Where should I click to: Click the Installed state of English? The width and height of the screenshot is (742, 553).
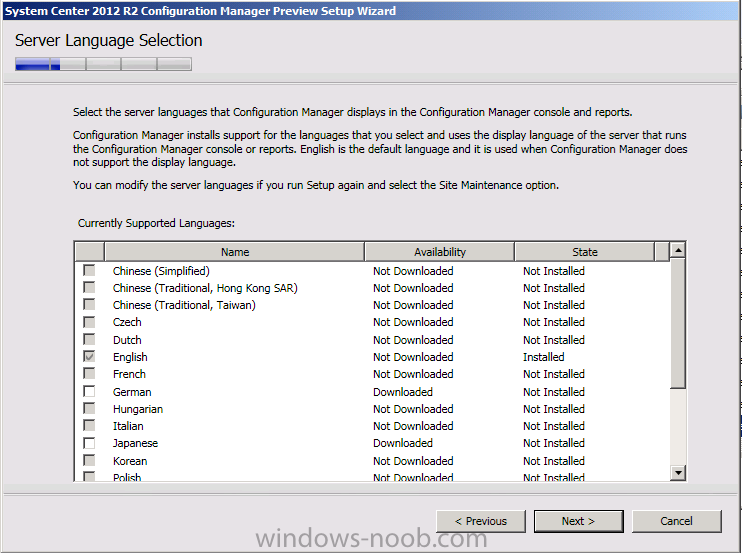point(543,357)
